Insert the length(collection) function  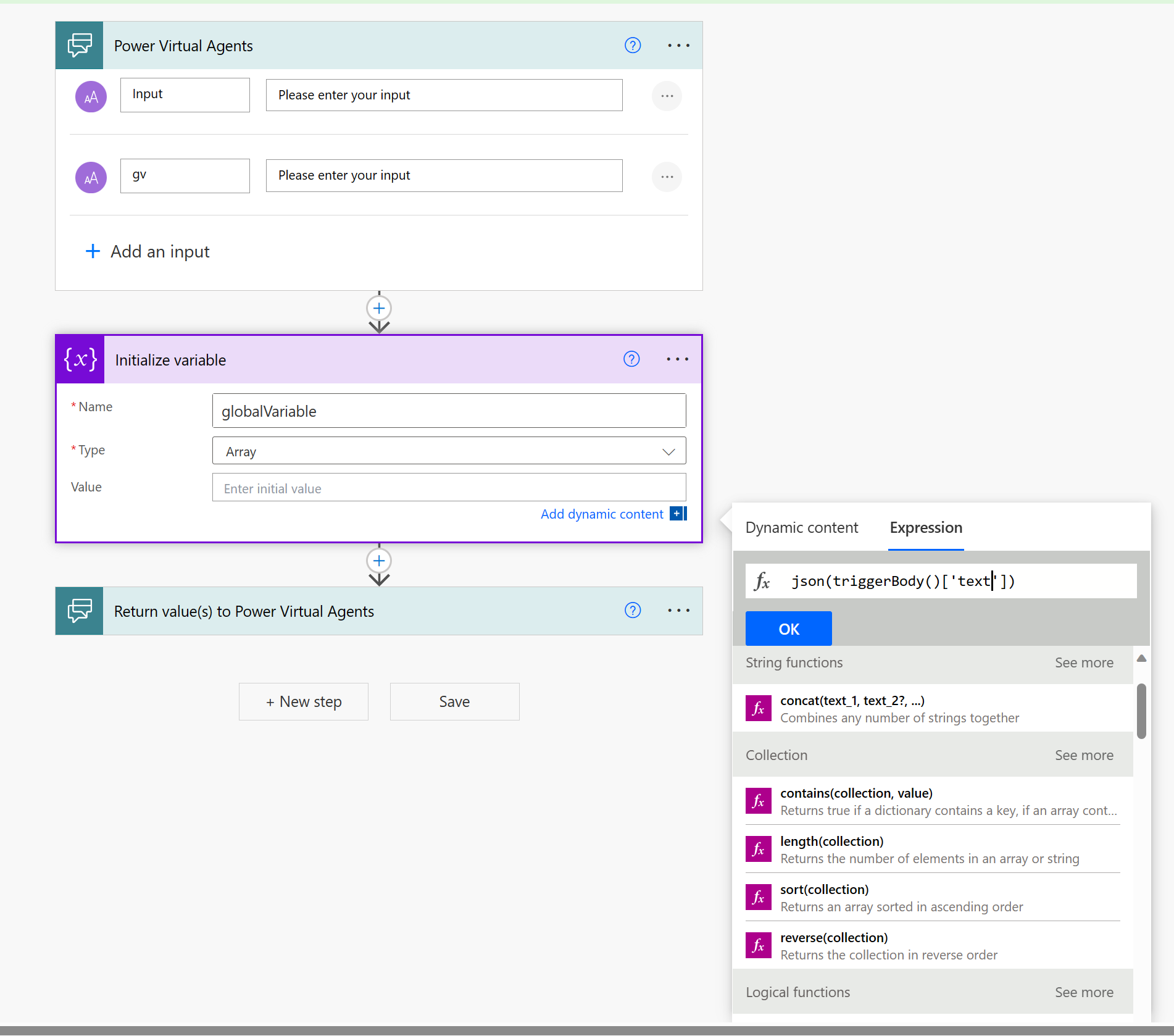point(933,849)
